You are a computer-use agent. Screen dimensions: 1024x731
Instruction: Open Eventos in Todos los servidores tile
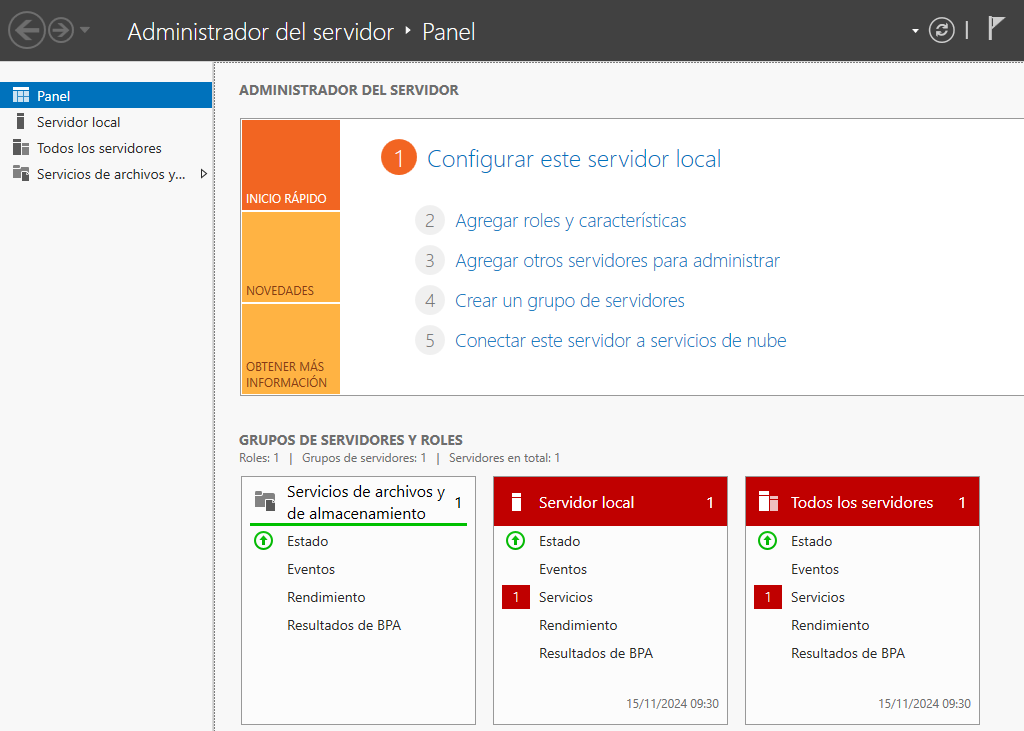[814, 569]
